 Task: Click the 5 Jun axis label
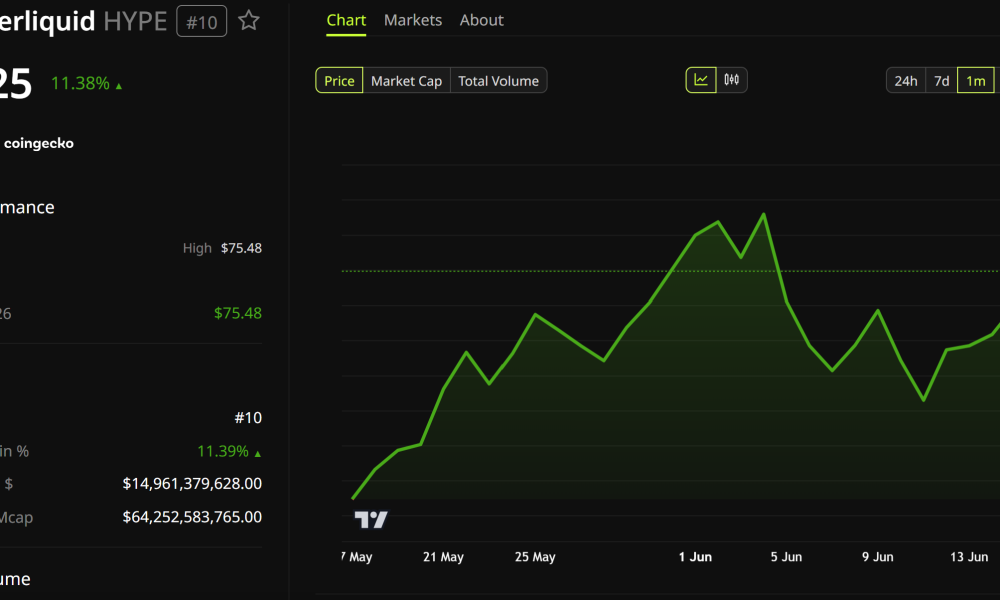pyautogui.click(x=786, y=557)
